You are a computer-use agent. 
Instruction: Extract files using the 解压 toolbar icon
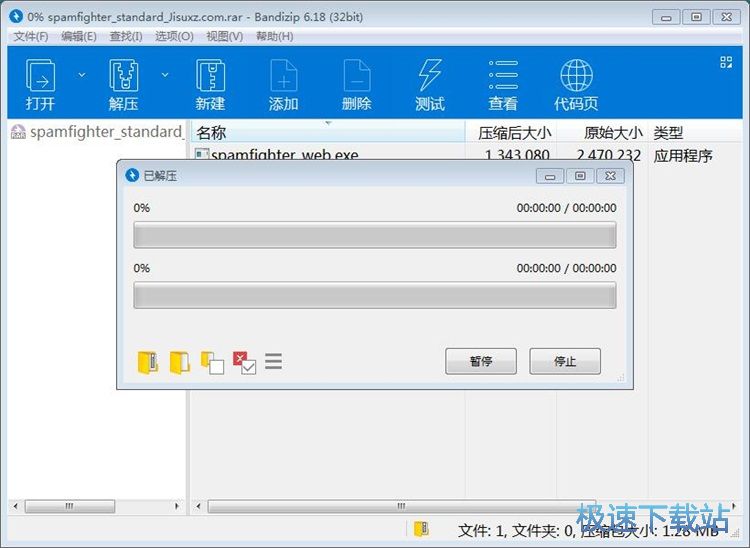pos(123,84)
